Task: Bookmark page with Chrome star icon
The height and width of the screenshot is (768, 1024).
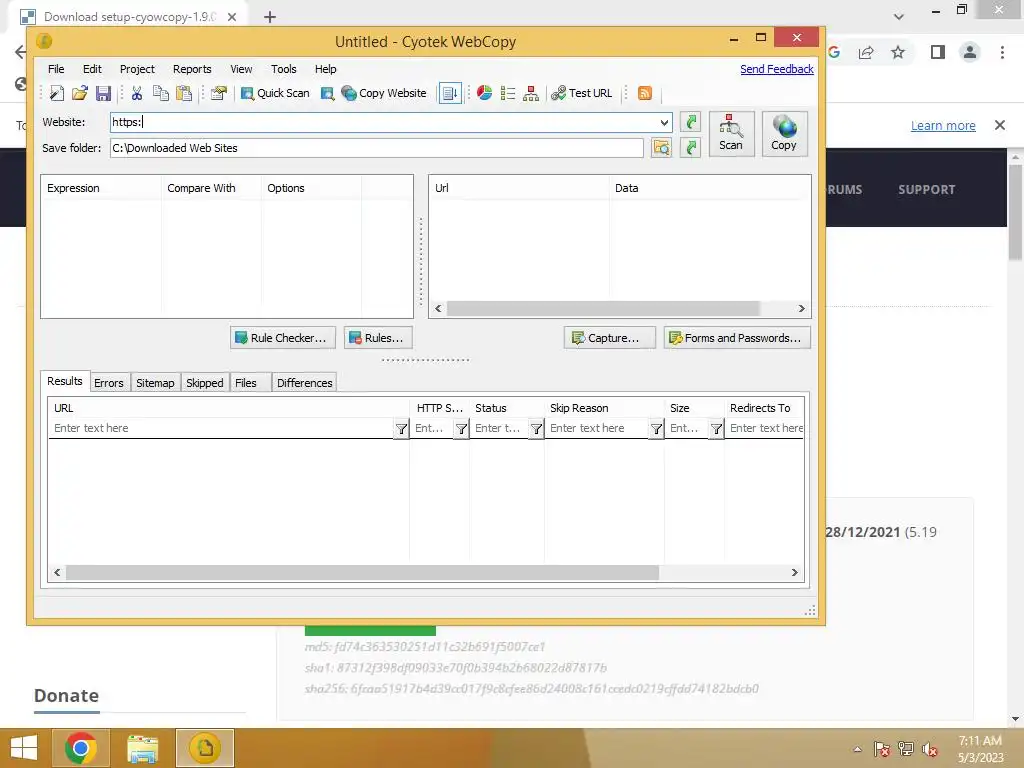Action: [x=898, y=52]
